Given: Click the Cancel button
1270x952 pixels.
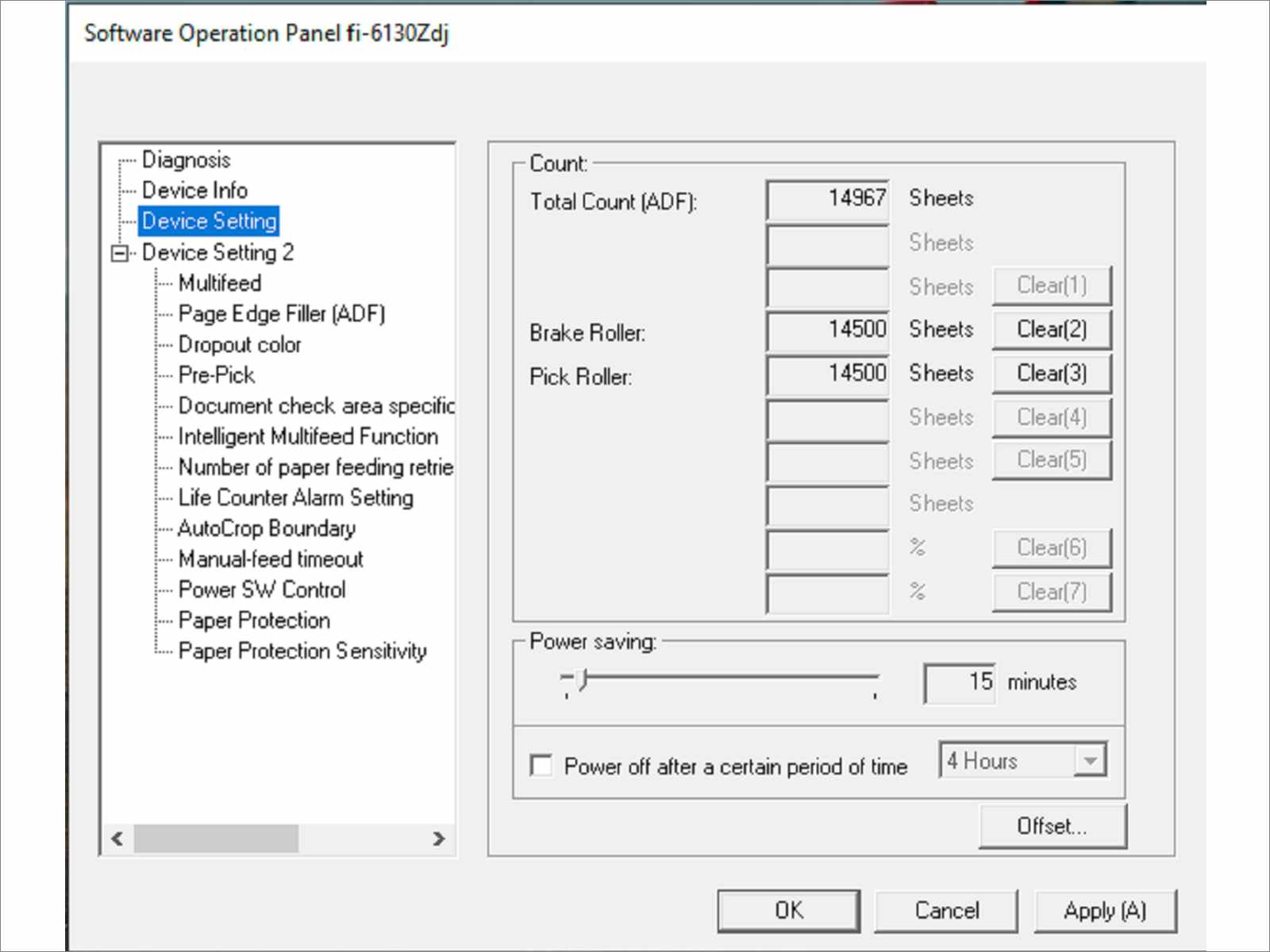Looking at the screenshot, I should [946, 911].
